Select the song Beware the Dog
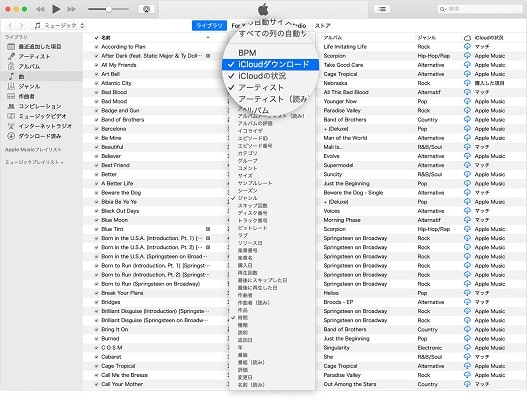 pyautogui.click(x=121, y=193)
